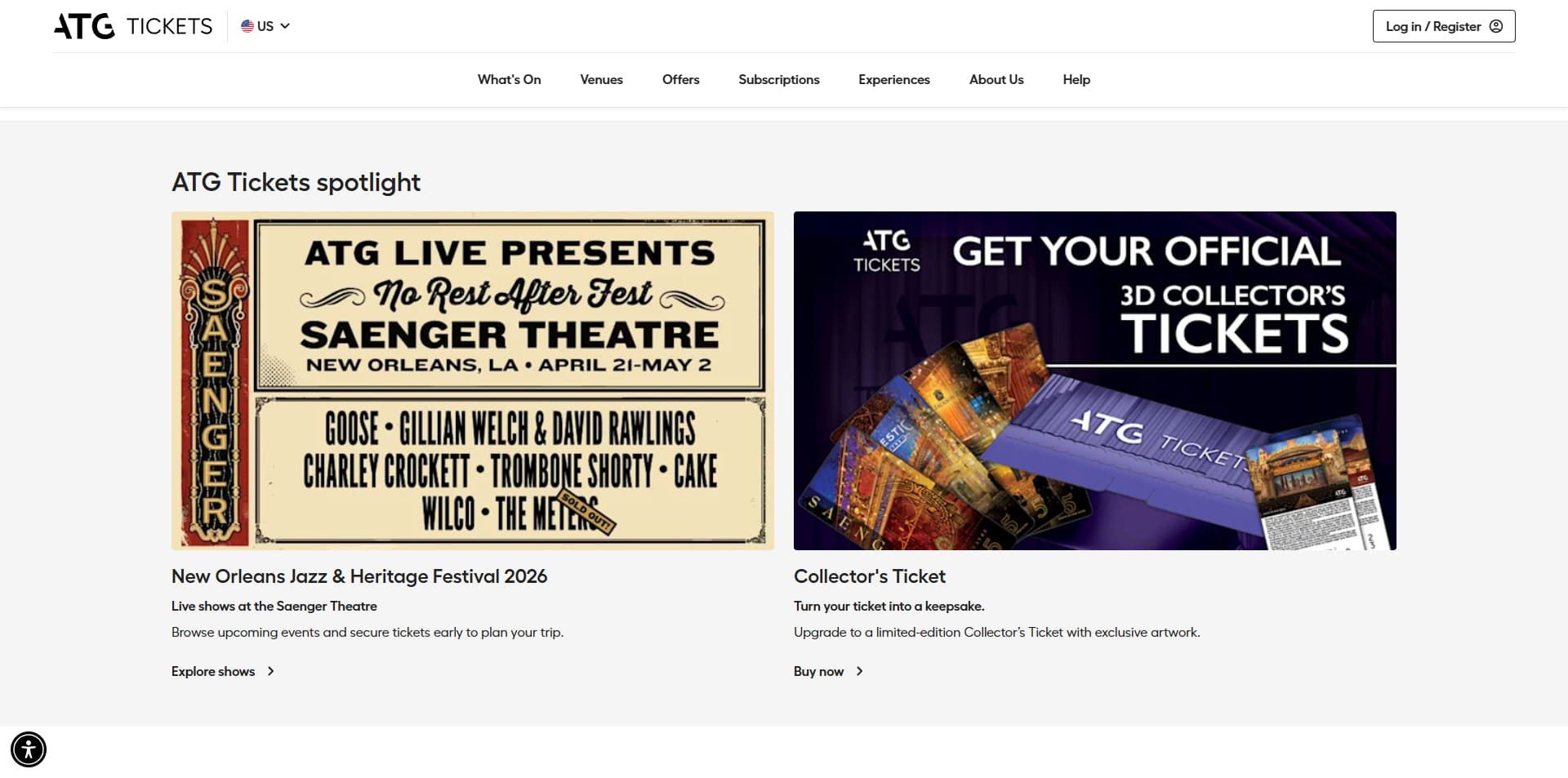Click the chevron arrow next to Buy now

click(x=859, y=671)
